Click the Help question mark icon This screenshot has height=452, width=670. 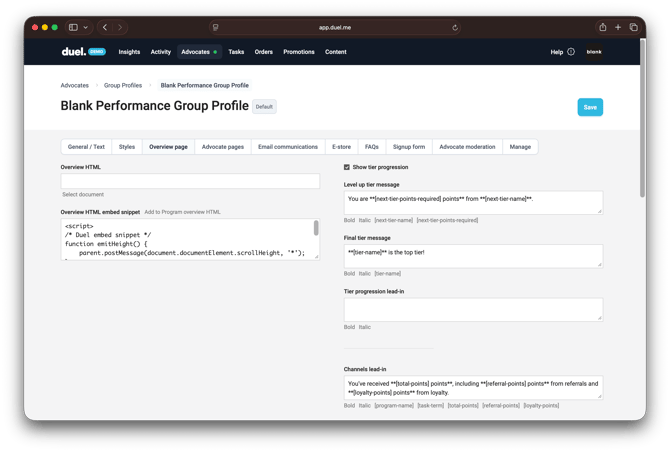(571, 52)
